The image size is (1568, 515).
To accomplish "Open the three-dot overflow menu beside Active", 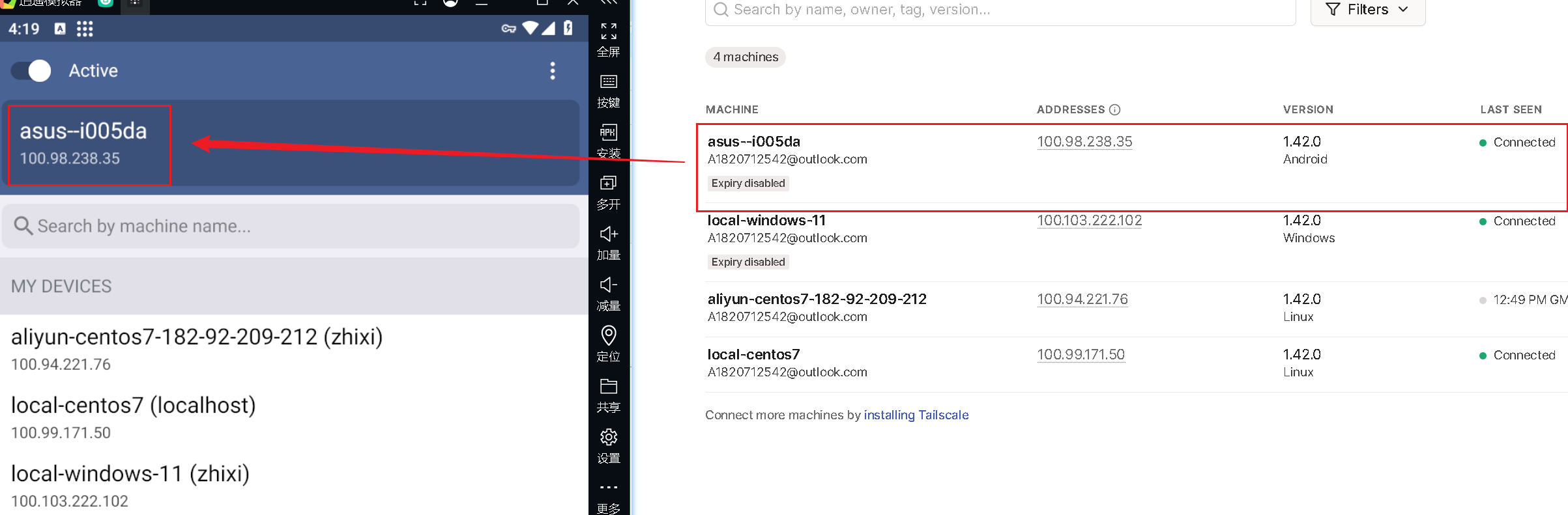I will pyautogui.click(x=553, y=70).
